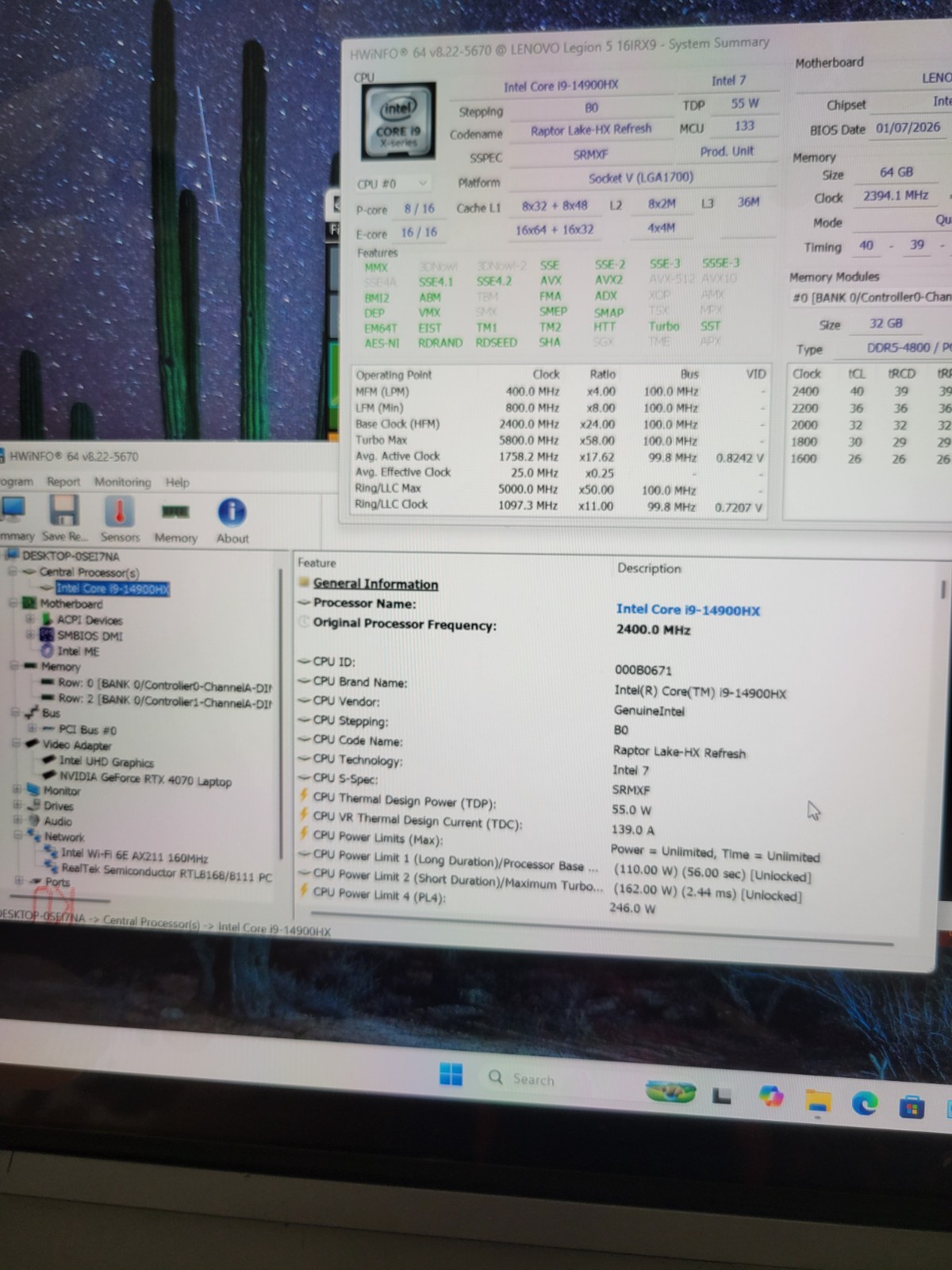Select Intel Wi-Fi 6E AX211 160MHz
This screenshot has width=952, height=1270.
pos(134,856)
